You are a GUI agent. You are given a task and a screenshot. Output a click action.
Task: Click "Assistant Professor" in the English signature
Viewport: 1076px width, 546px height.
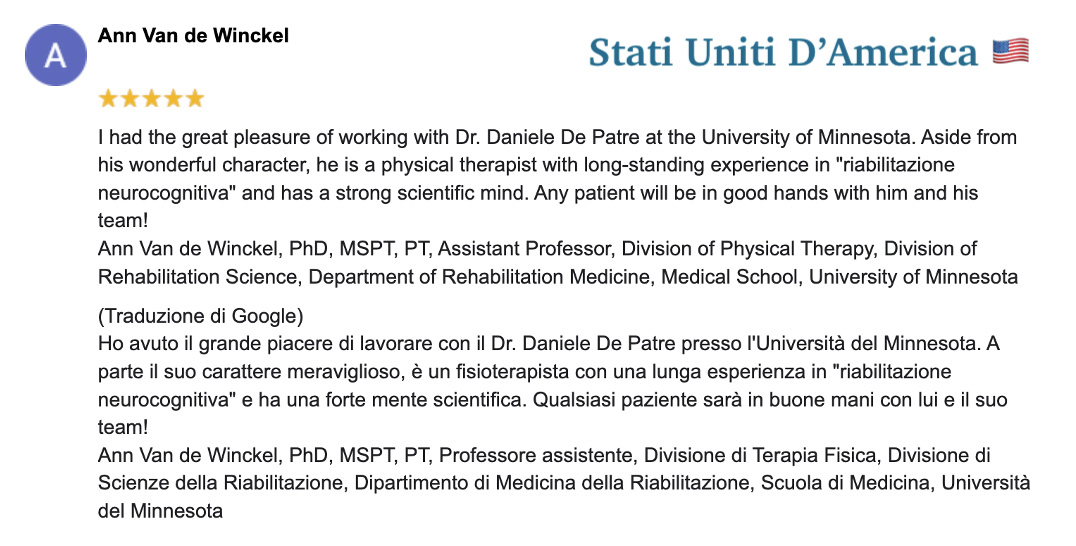(524, 249)
